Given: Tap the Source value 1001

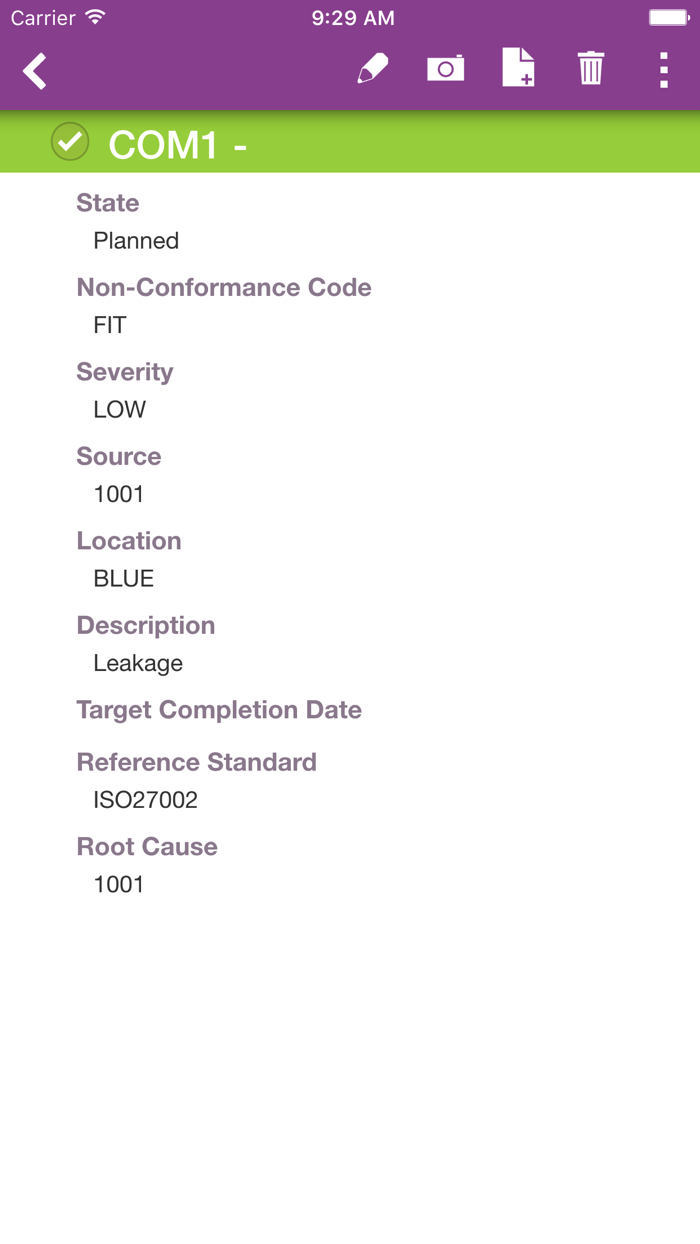Looking at the screenshot, I should [119, 494].
